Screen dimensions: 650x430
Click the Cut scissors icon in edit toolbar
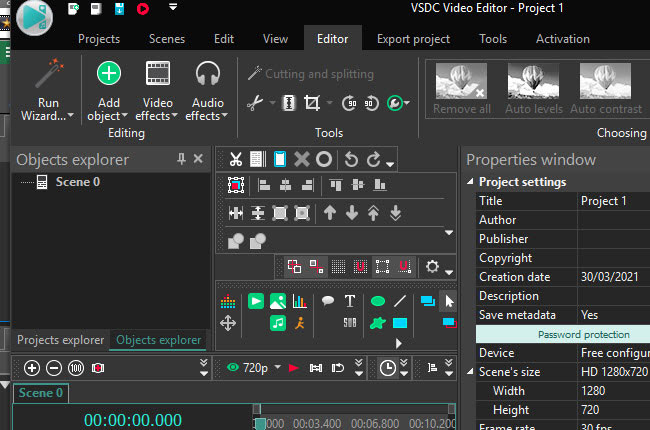click(236, 159)
